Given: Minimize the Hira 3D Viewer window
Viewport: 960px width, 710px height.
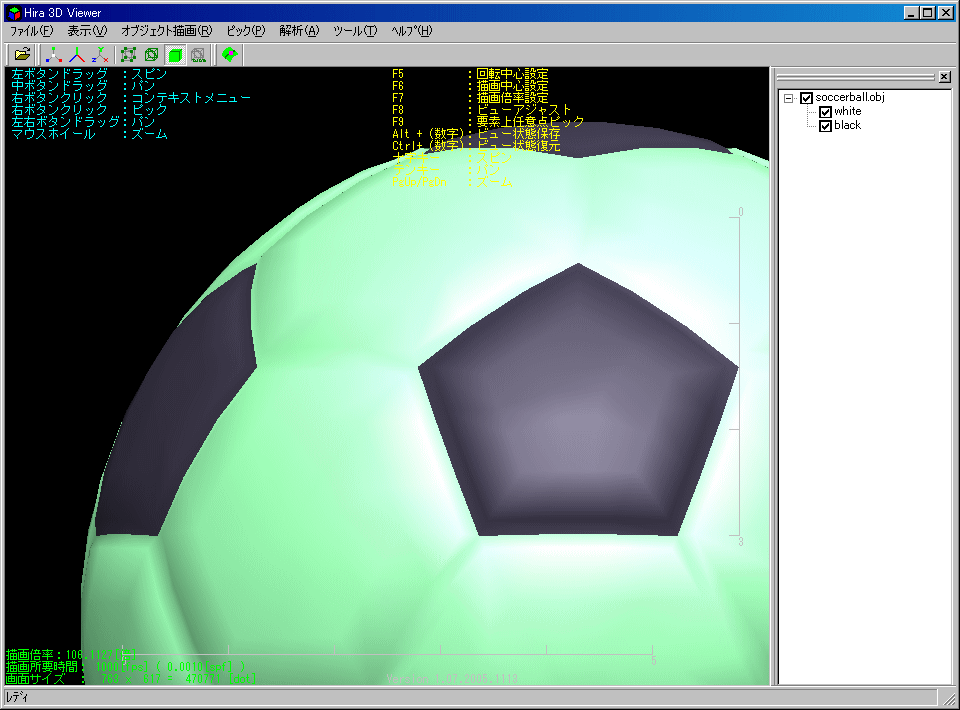Looking at the screenshot, I should (912, 12).
